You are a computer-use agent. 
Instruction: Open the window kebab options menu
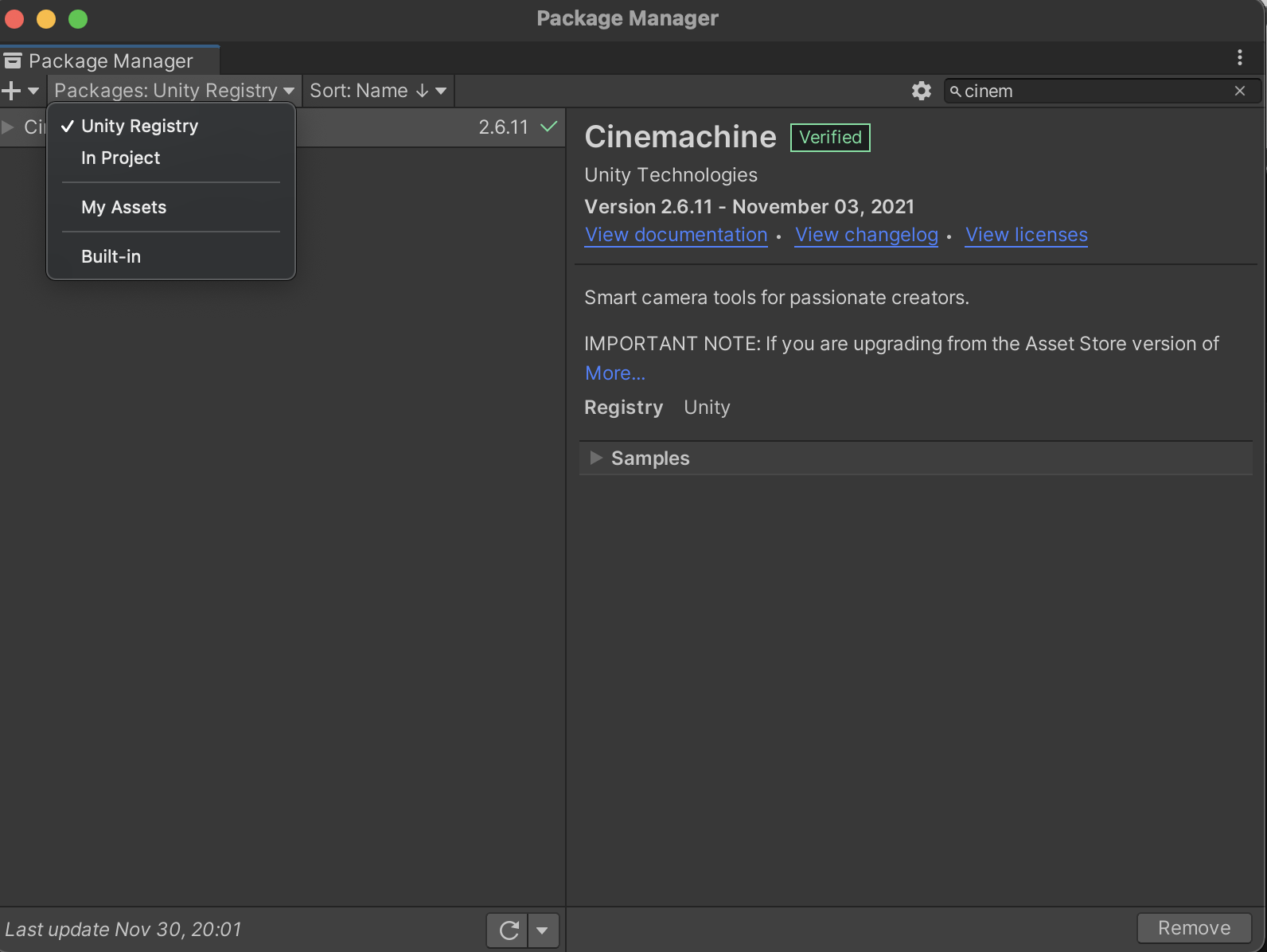point(1239,57)
